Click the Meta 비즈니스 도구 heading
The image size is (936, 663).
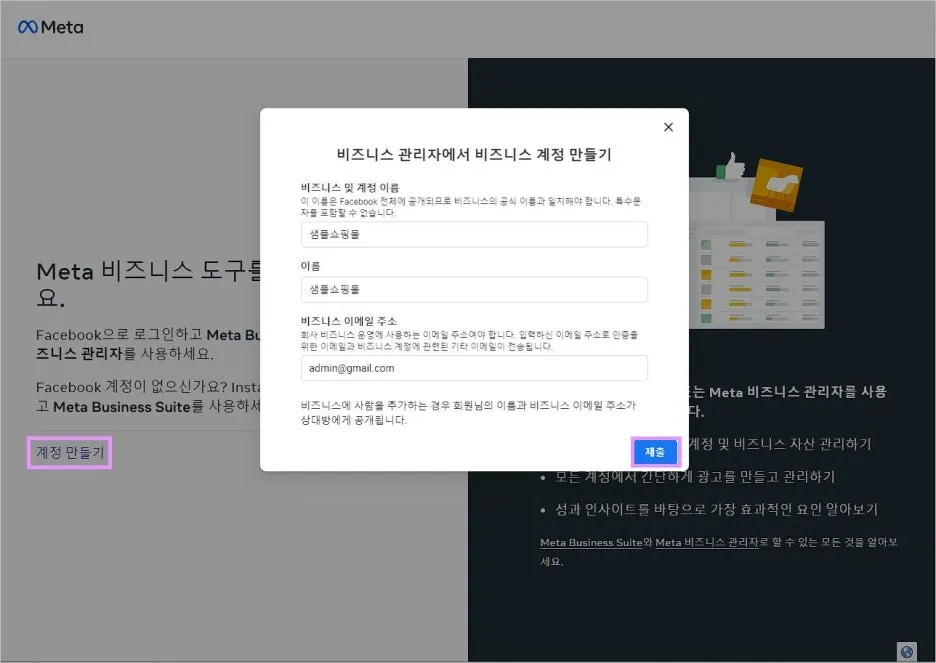click(x=149, y=284)
